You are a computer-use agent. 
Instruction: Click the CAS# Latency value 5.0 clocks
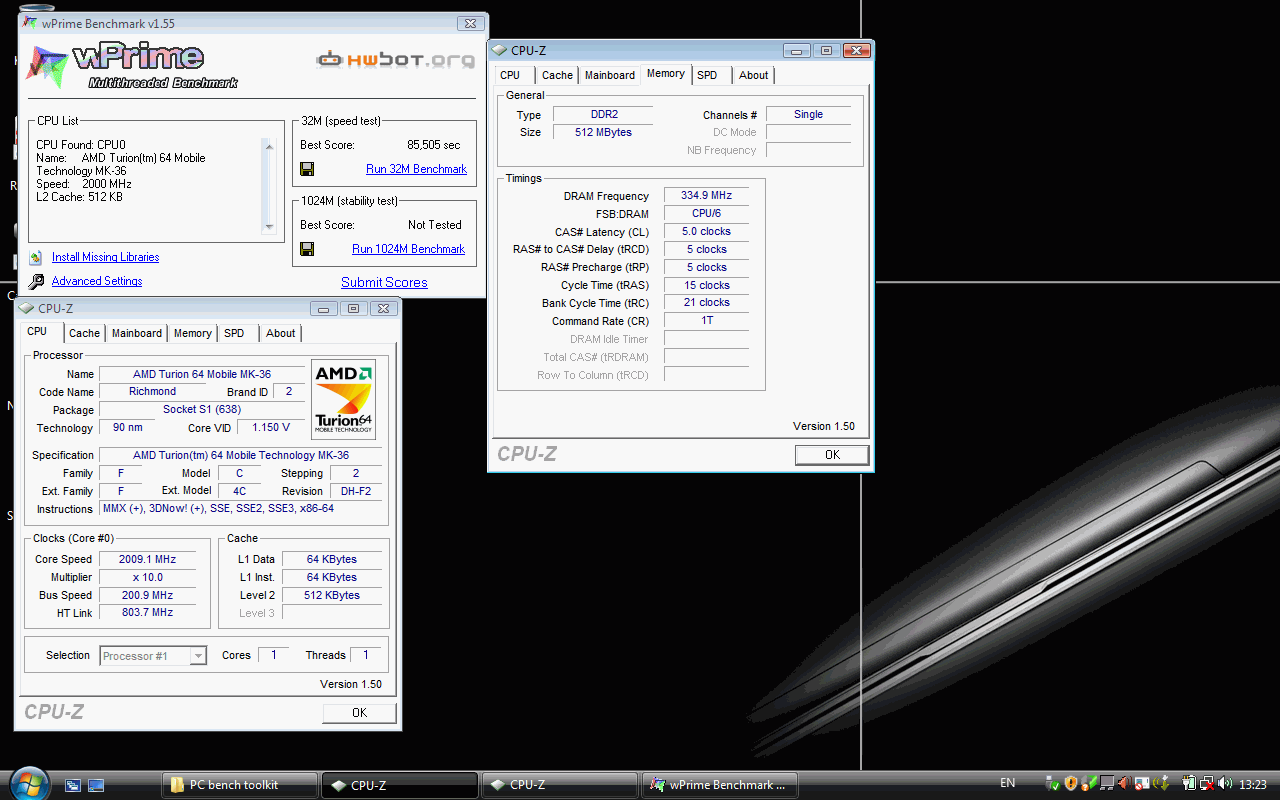coord(706,232)
